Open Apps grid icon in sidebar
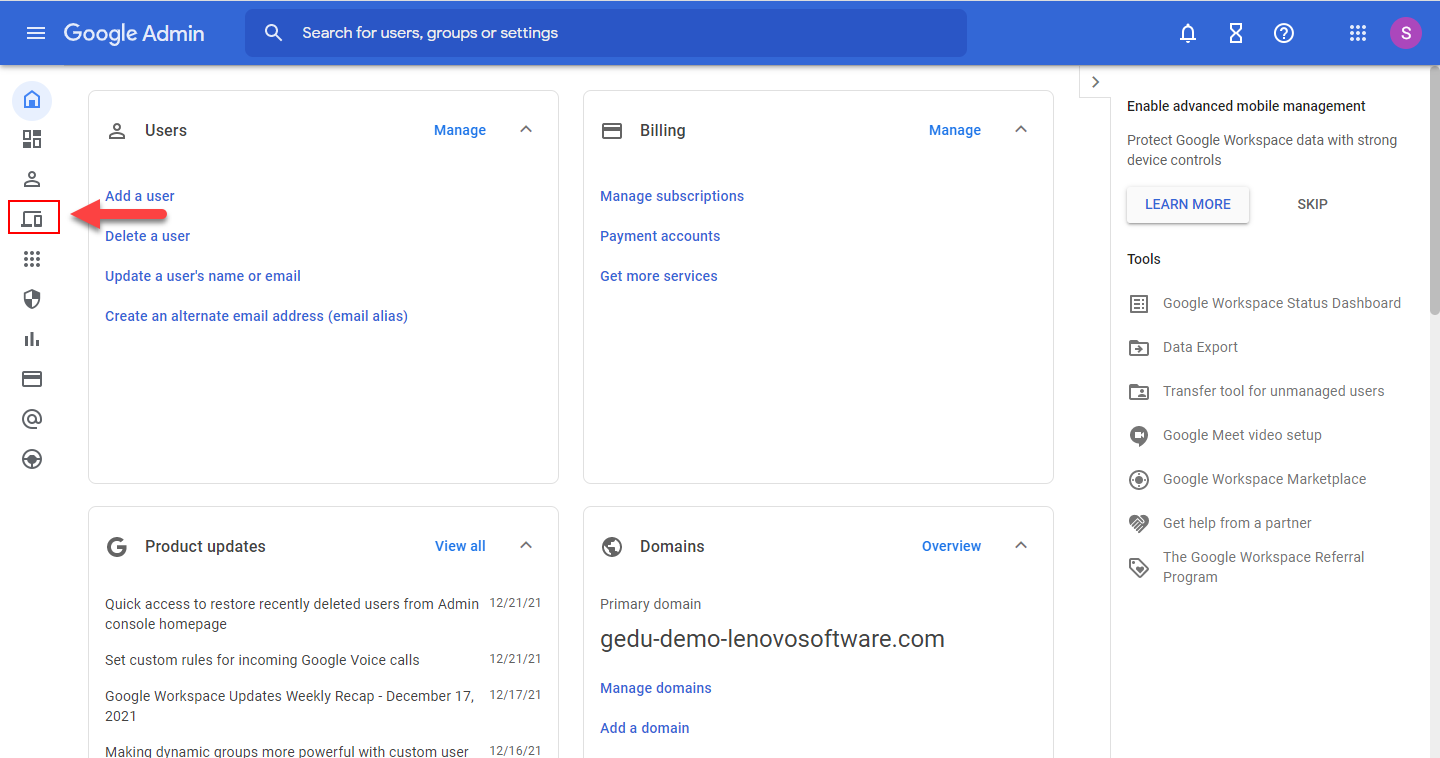The image size is (1440, 758). pos(32,259)
